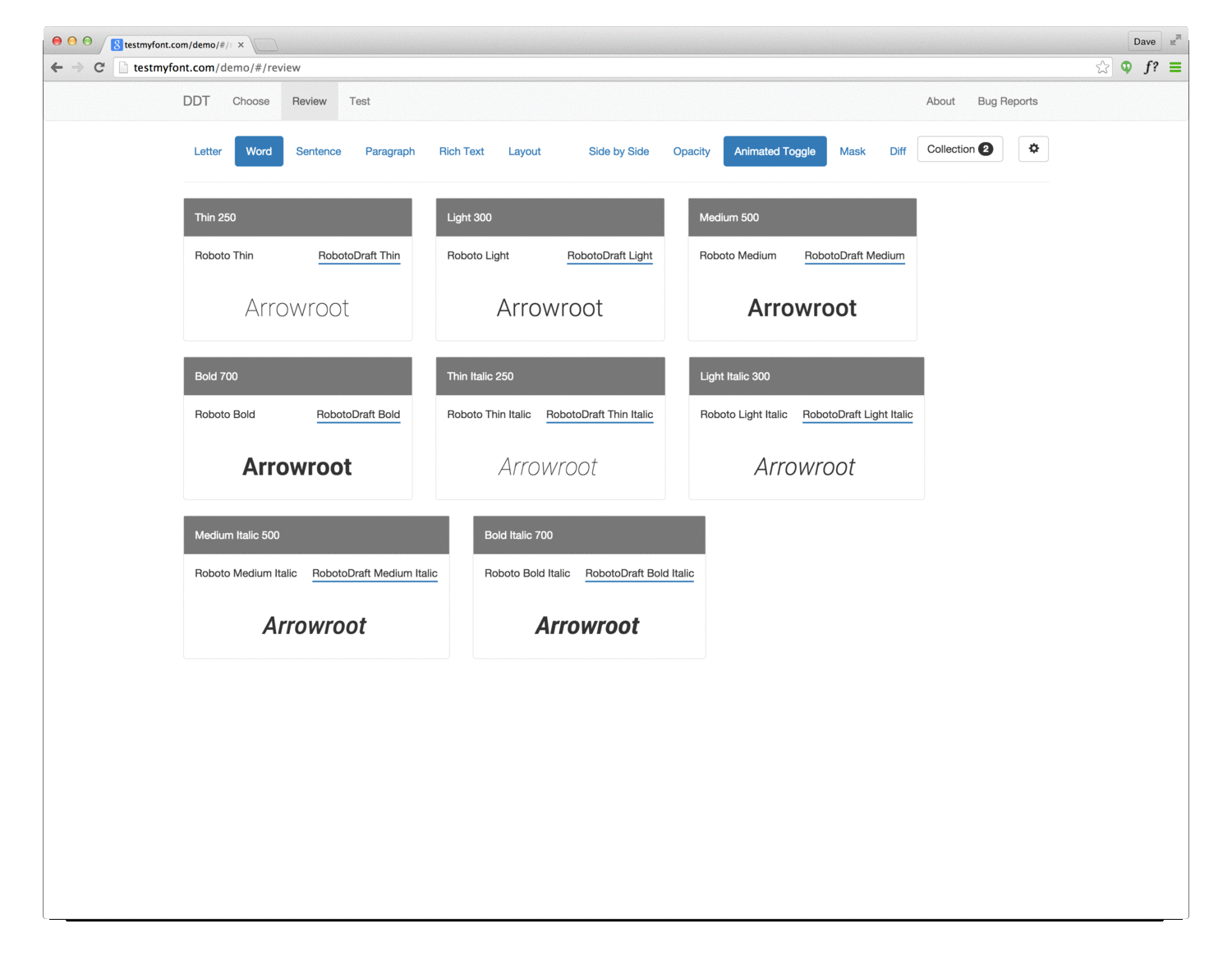Switch to the Paragraph view
The image size is (1232, 979).
[390, 151]
